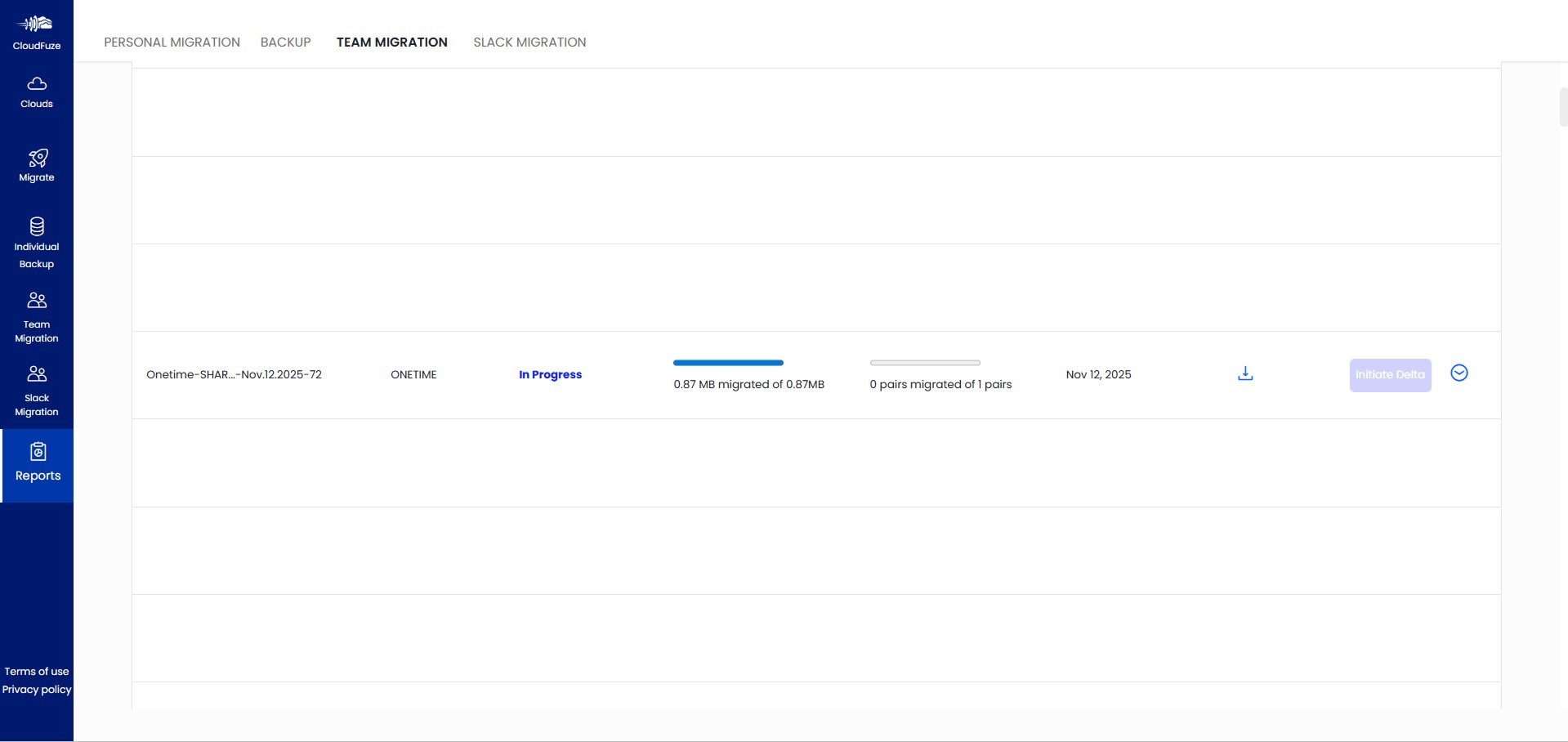
Task: Select the Team Migration tab
Action: click(392, 42)
